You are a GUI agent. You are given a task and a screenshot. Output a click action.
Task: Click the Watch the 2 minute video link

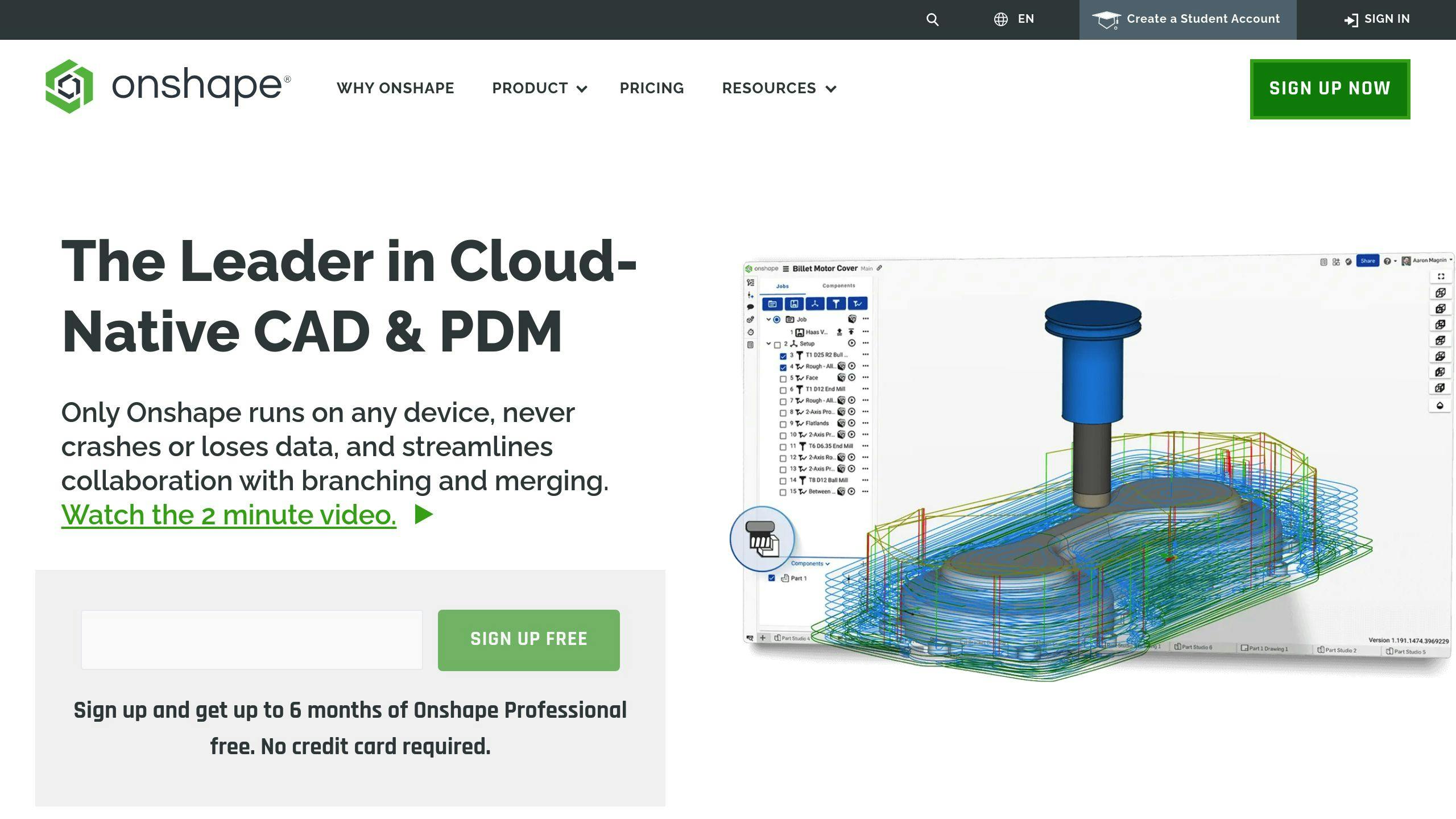[228, 514]
